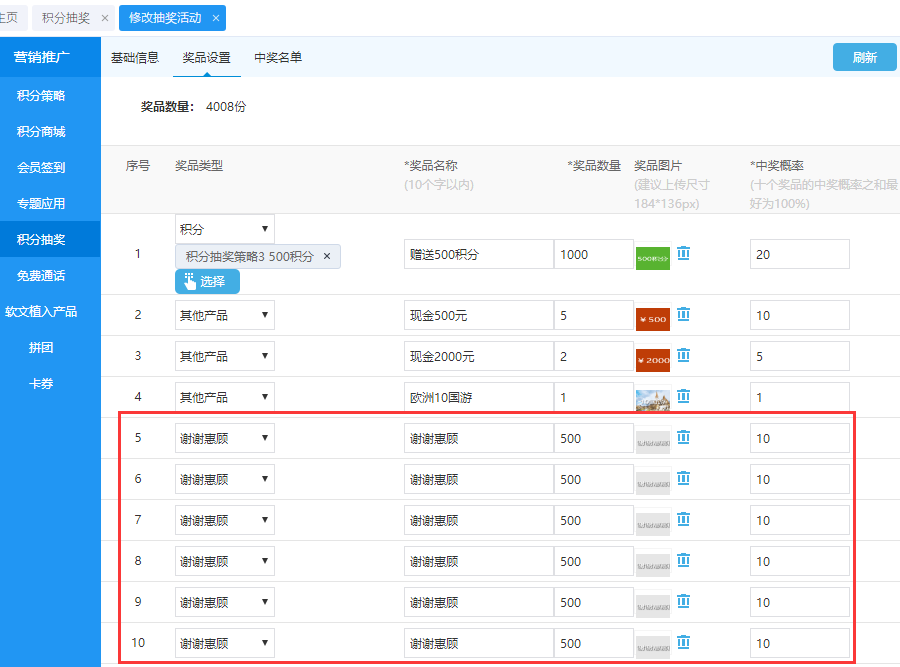This screenshot has width=900, height=667.
Task: Remove image of 现金2000元 prize
Action: [684, 356]
